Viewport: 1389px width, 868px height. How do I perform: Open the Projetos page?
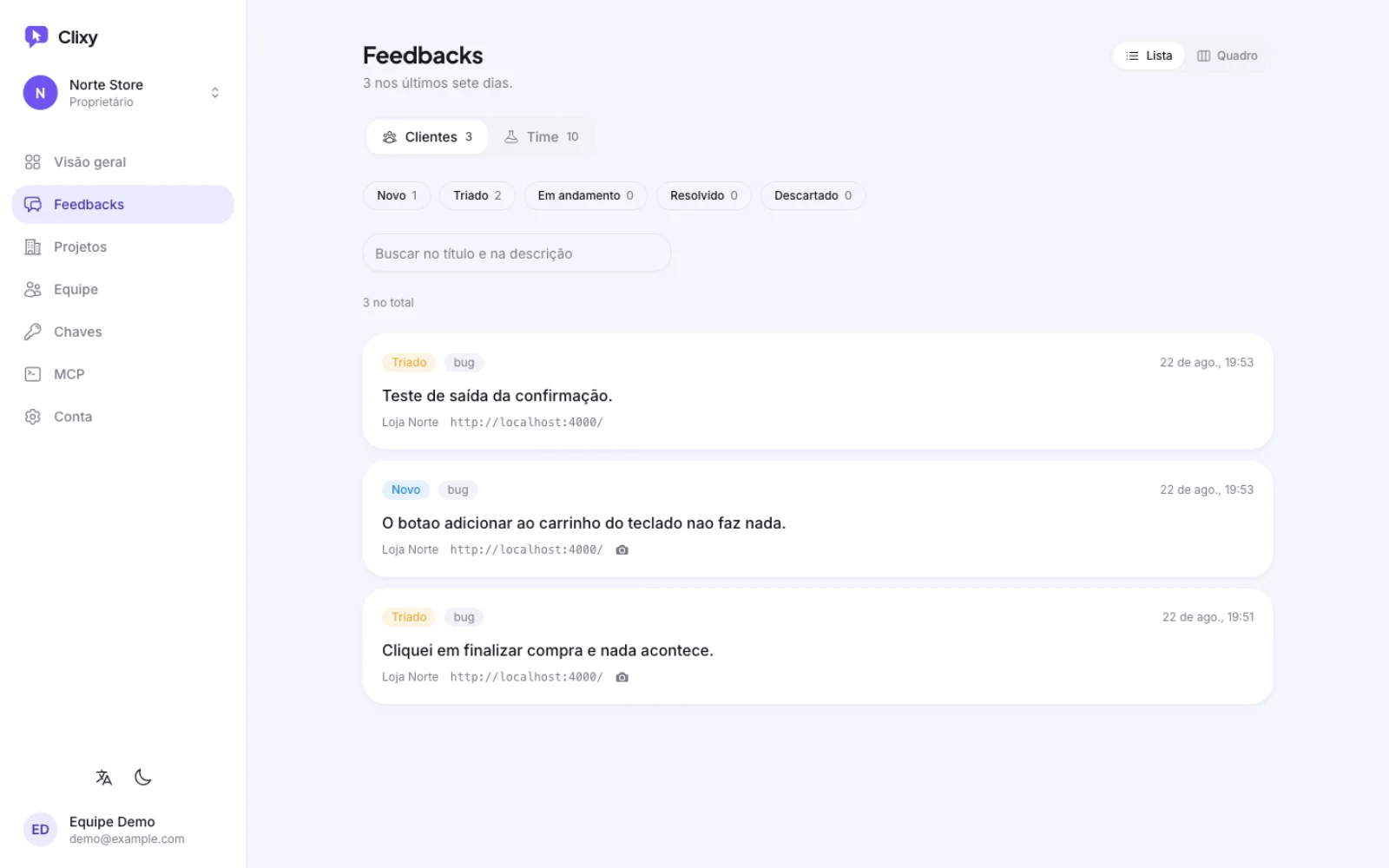pyautogui.click(x=122, y=247)
